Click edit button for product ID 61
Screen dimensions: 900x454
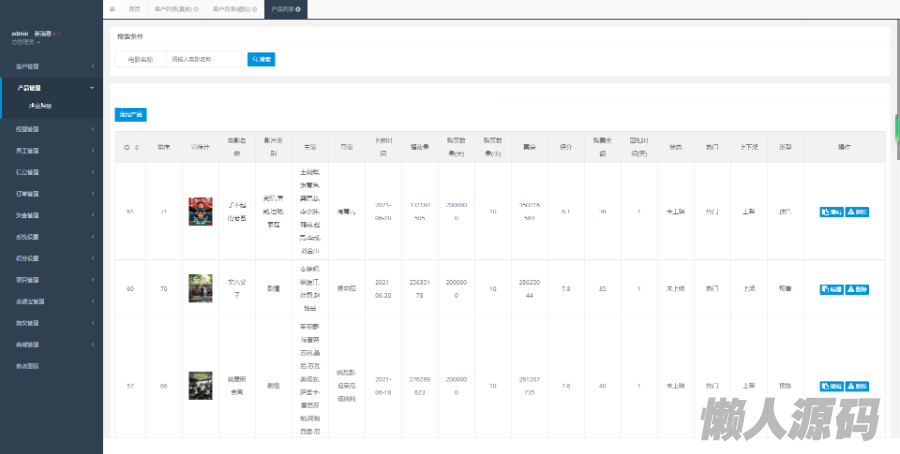(830, 212)
